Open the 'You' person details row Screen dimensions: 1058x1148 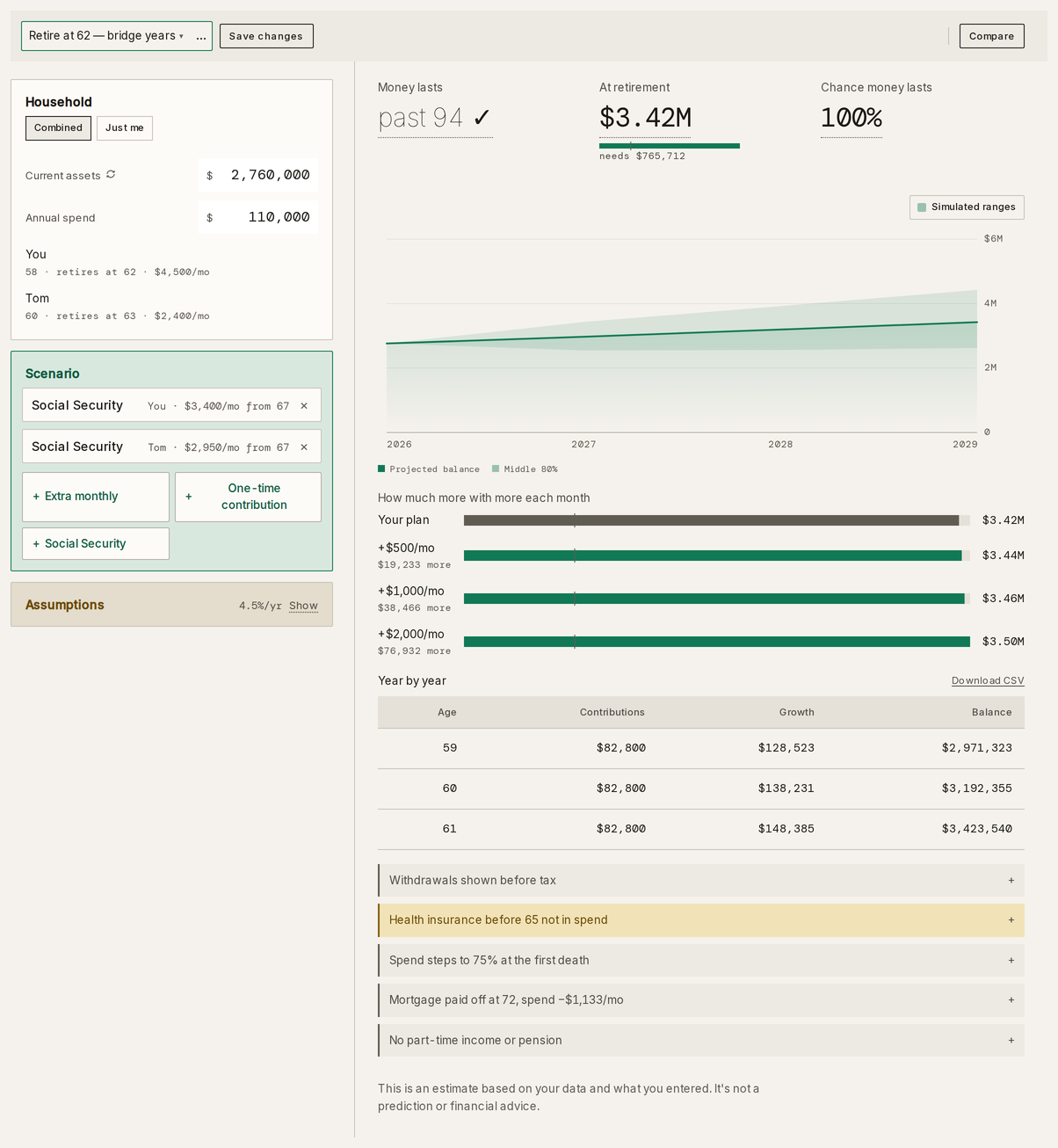(171, 263)
